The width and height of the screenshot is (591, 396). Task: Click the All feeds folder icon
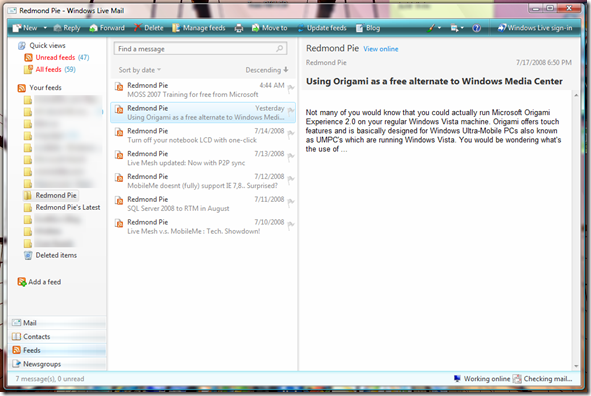28,69
